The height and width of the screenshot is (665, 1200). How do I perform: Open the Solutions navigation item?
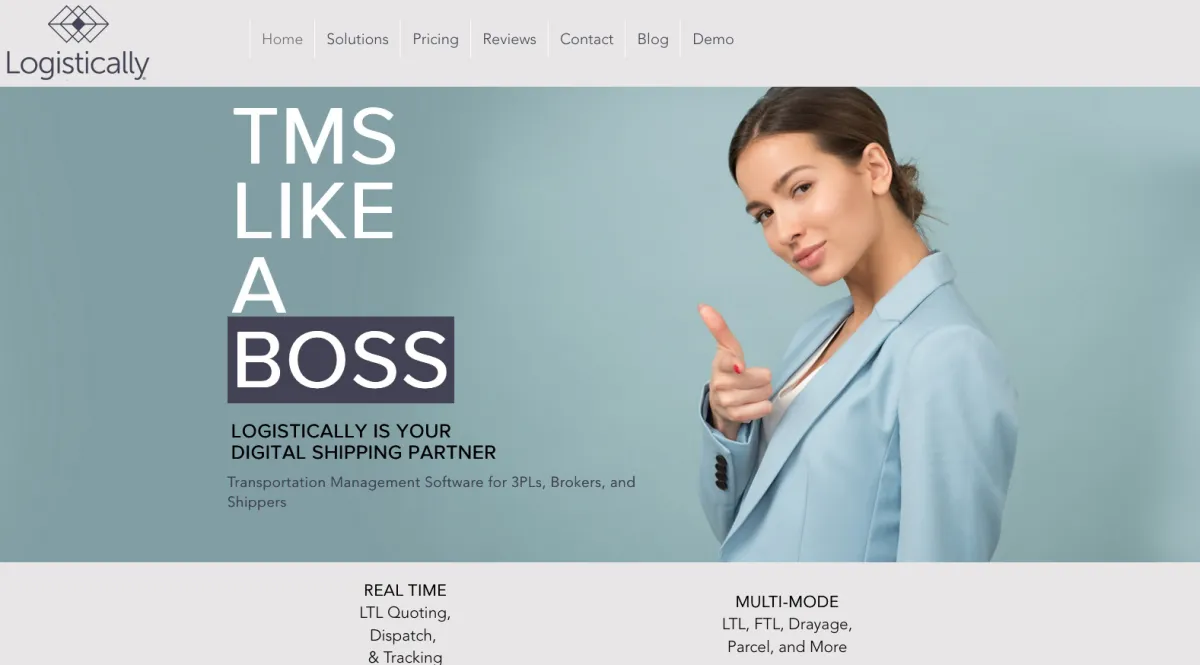[x=357, y=39]
